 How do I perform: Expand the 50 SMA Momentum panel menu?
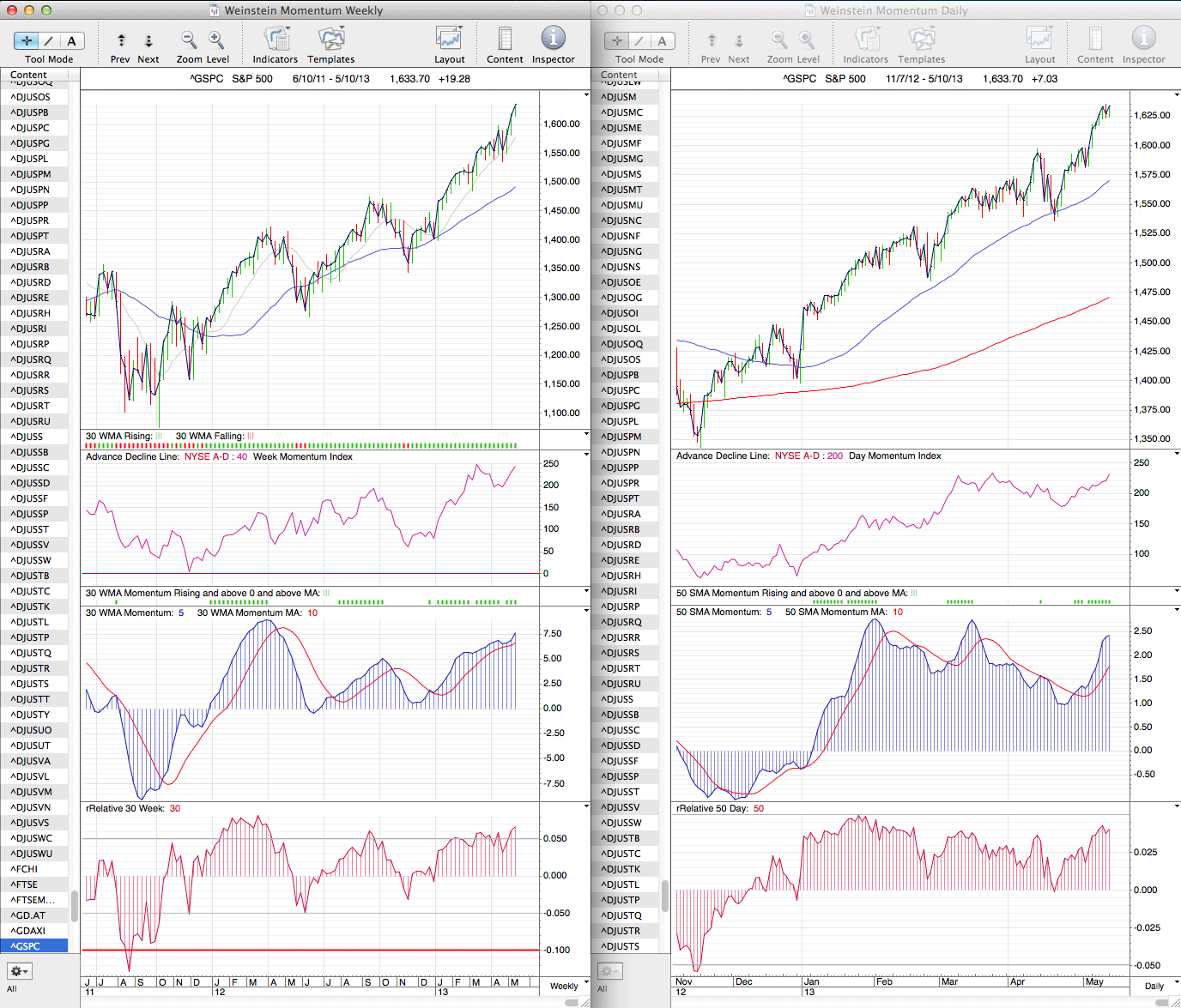1177,611
